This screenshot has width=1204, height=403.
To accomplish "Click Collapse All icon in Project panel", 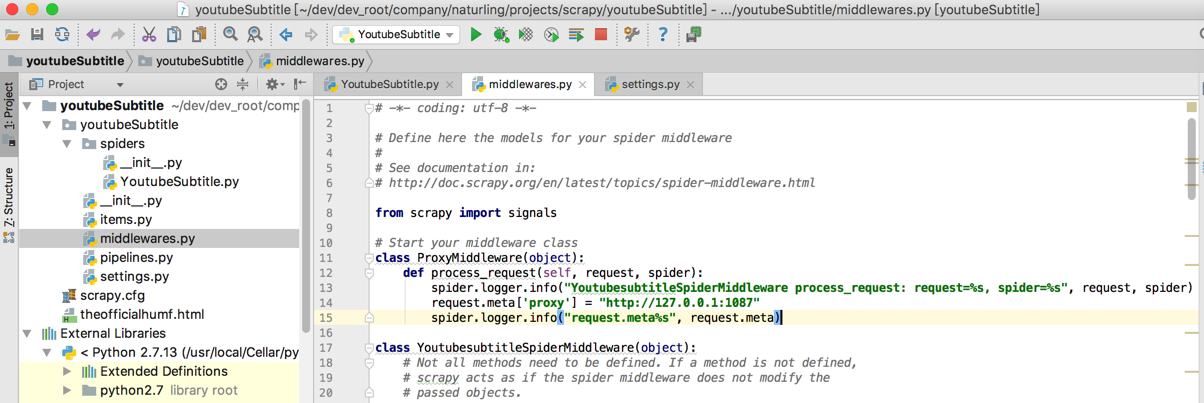I will (243, 85).
